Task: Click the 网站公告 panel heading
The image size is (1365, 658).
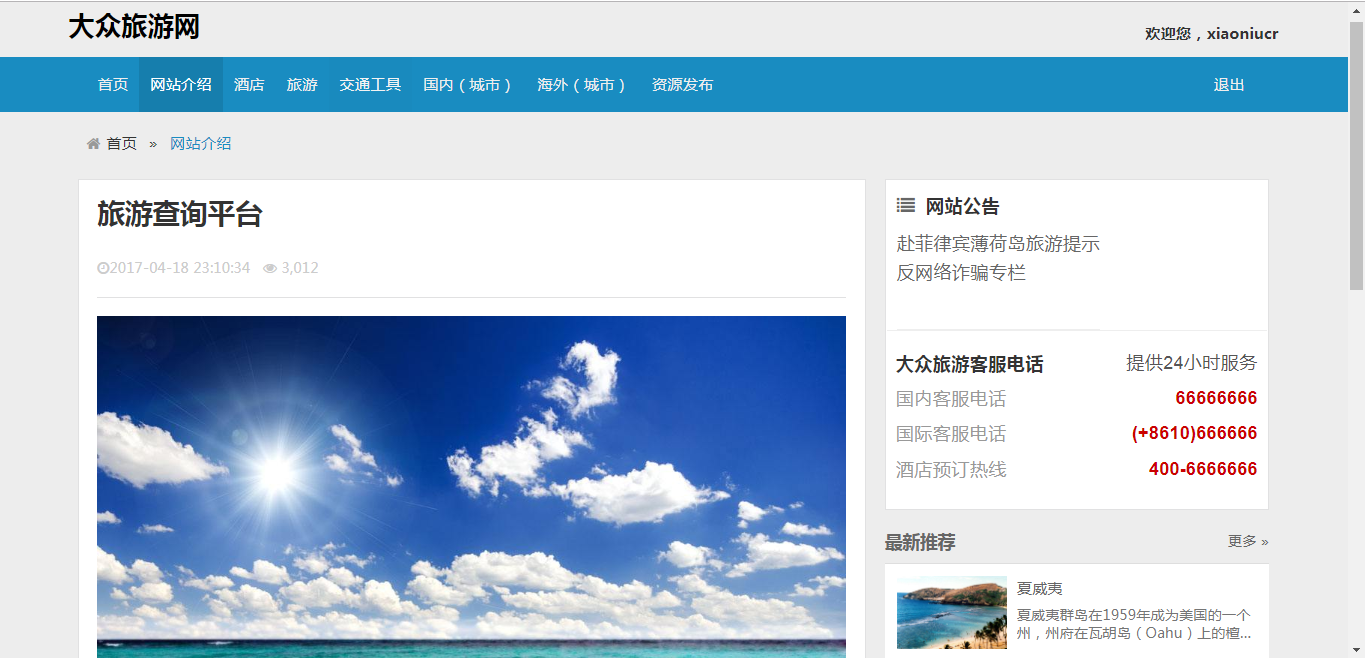Action: point(962,206)
